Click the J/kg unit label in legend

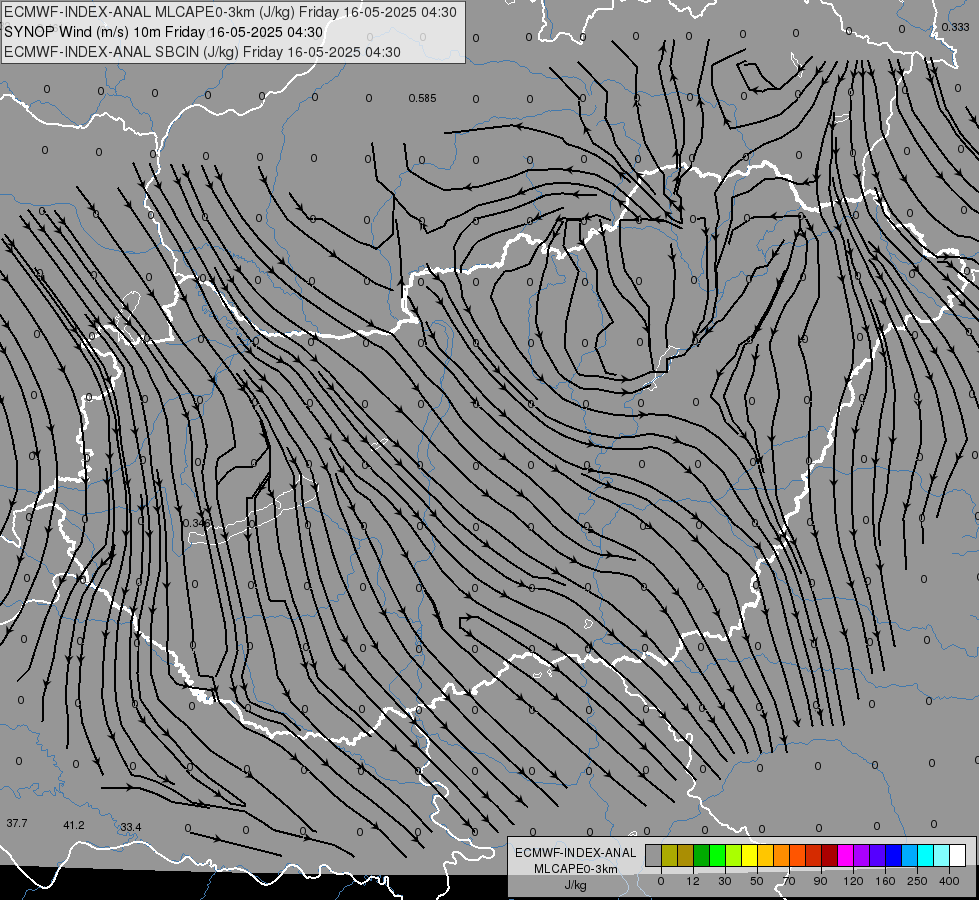pos(576,885)
